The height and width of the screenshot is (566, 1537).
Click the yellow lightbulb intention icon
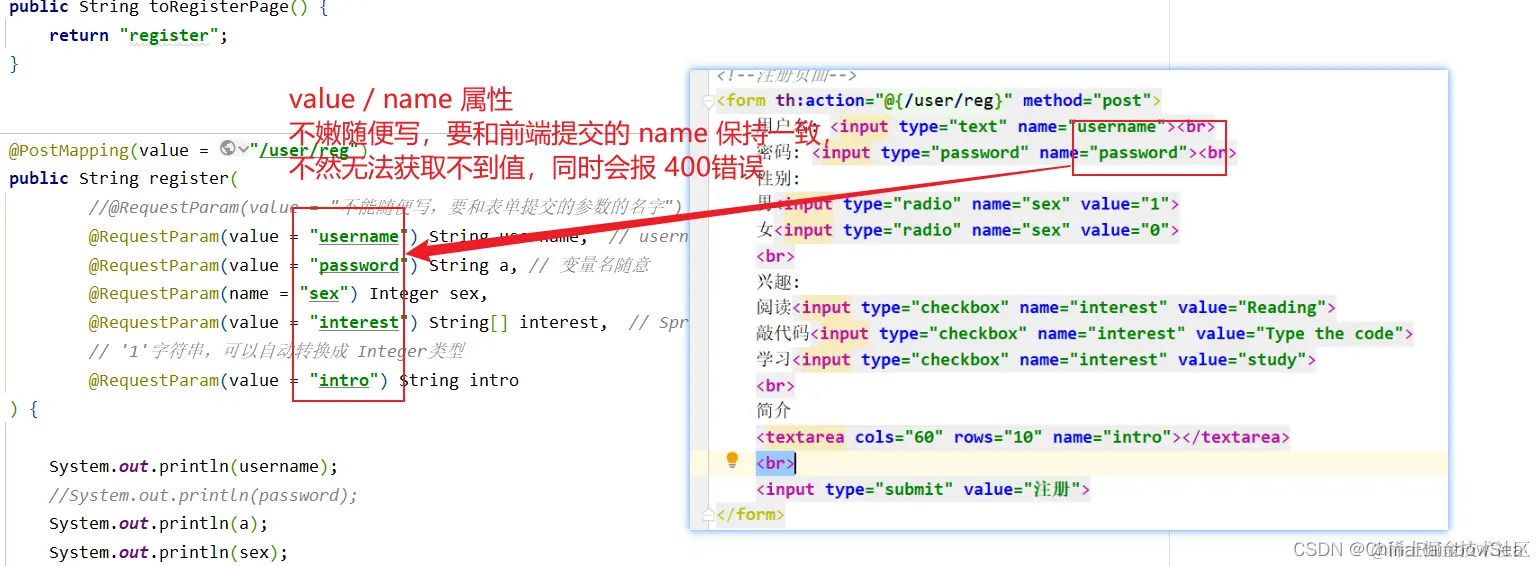click(x=732, y=460)
